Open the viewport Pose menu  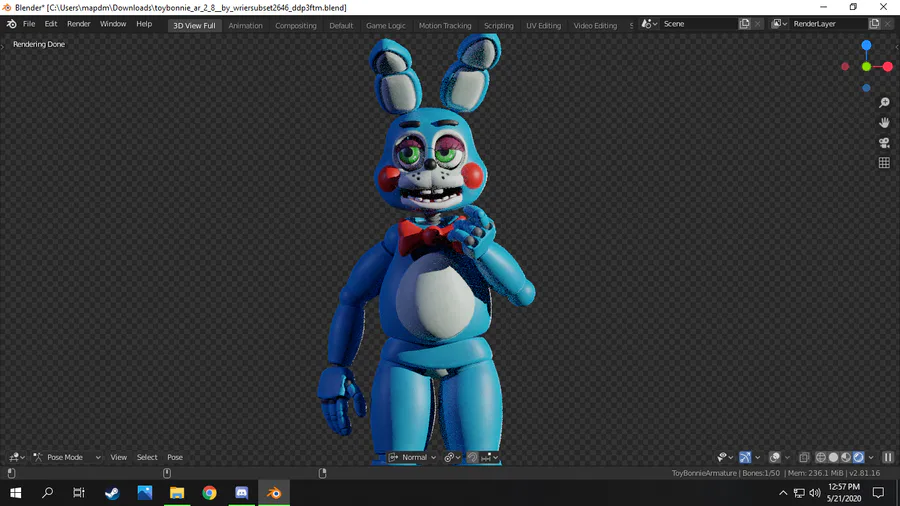175,457
